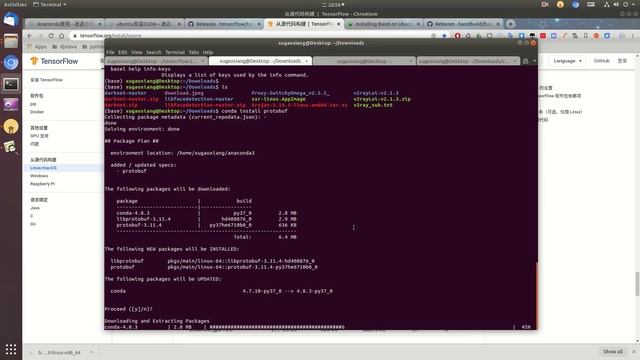
Task: Close the active TensorFlow browser tab
Action: (338, 24)
